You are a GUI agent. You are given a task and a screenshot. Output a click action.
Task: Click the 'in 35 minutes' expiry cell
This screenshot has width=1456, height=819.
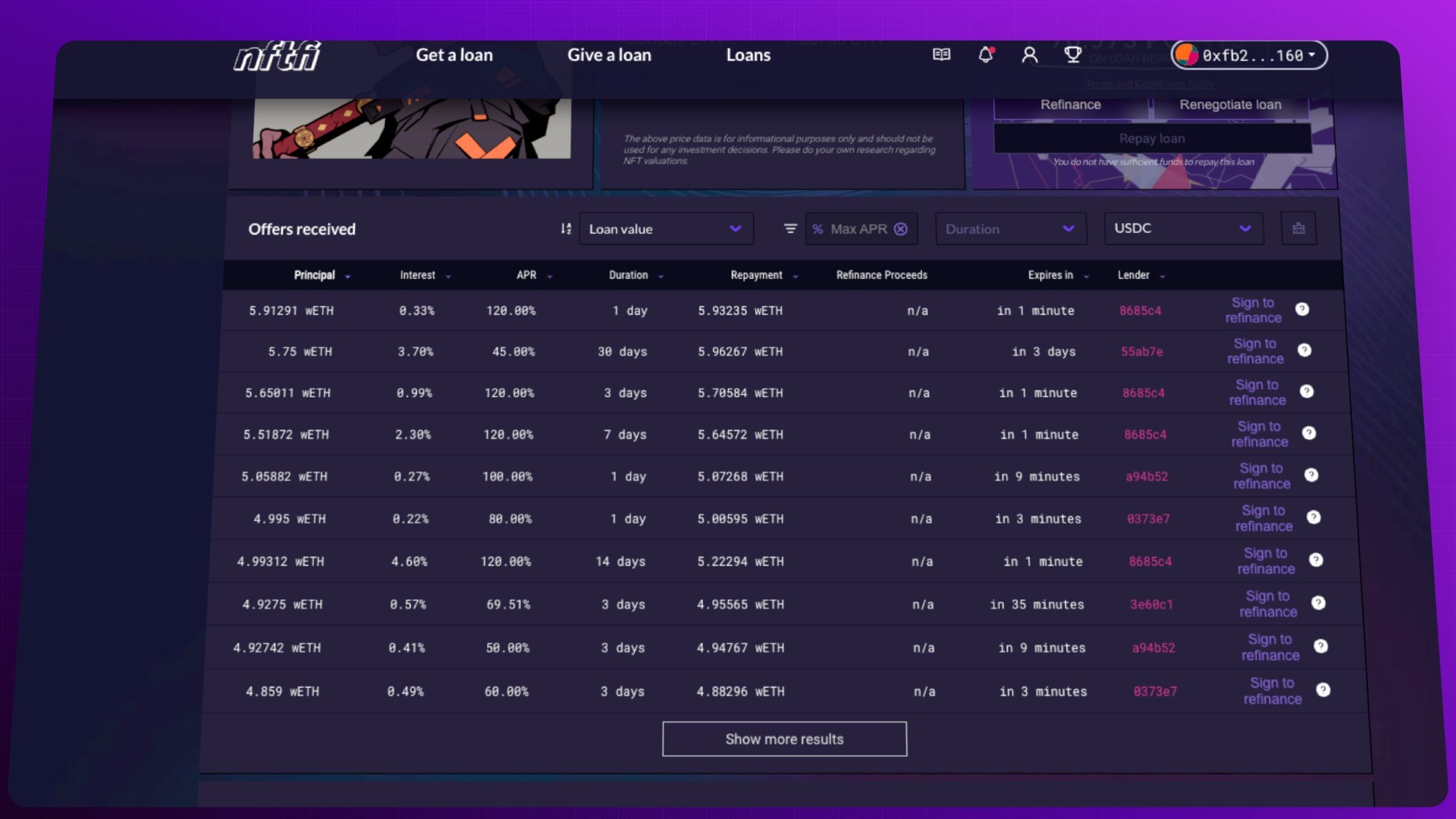click(1037, 605)
